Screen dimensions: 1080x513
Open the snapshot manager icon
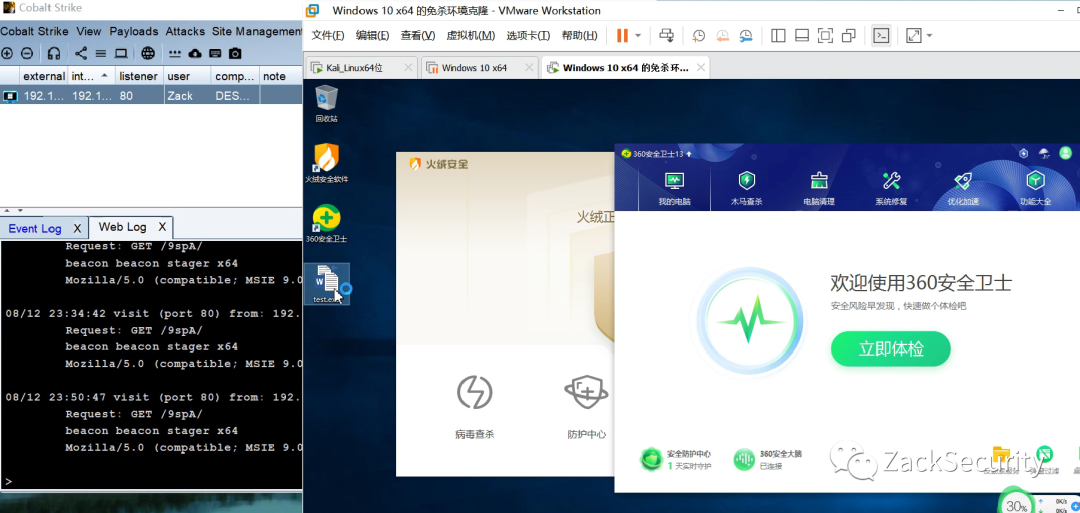click(x=746, y=36)
